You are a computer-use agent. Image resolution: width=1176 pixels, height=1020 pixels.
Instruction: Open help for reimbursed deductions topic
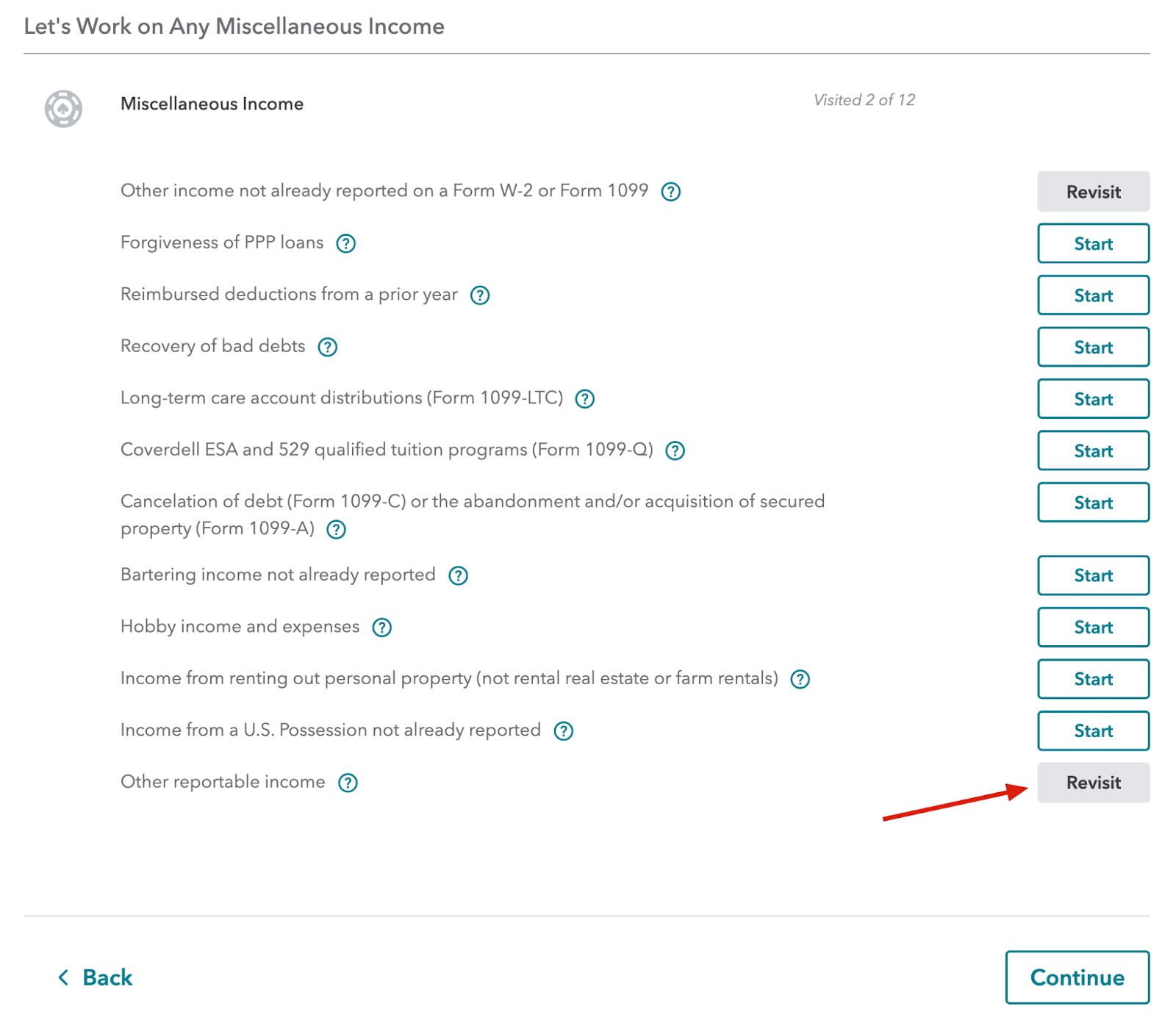[481, 295]
